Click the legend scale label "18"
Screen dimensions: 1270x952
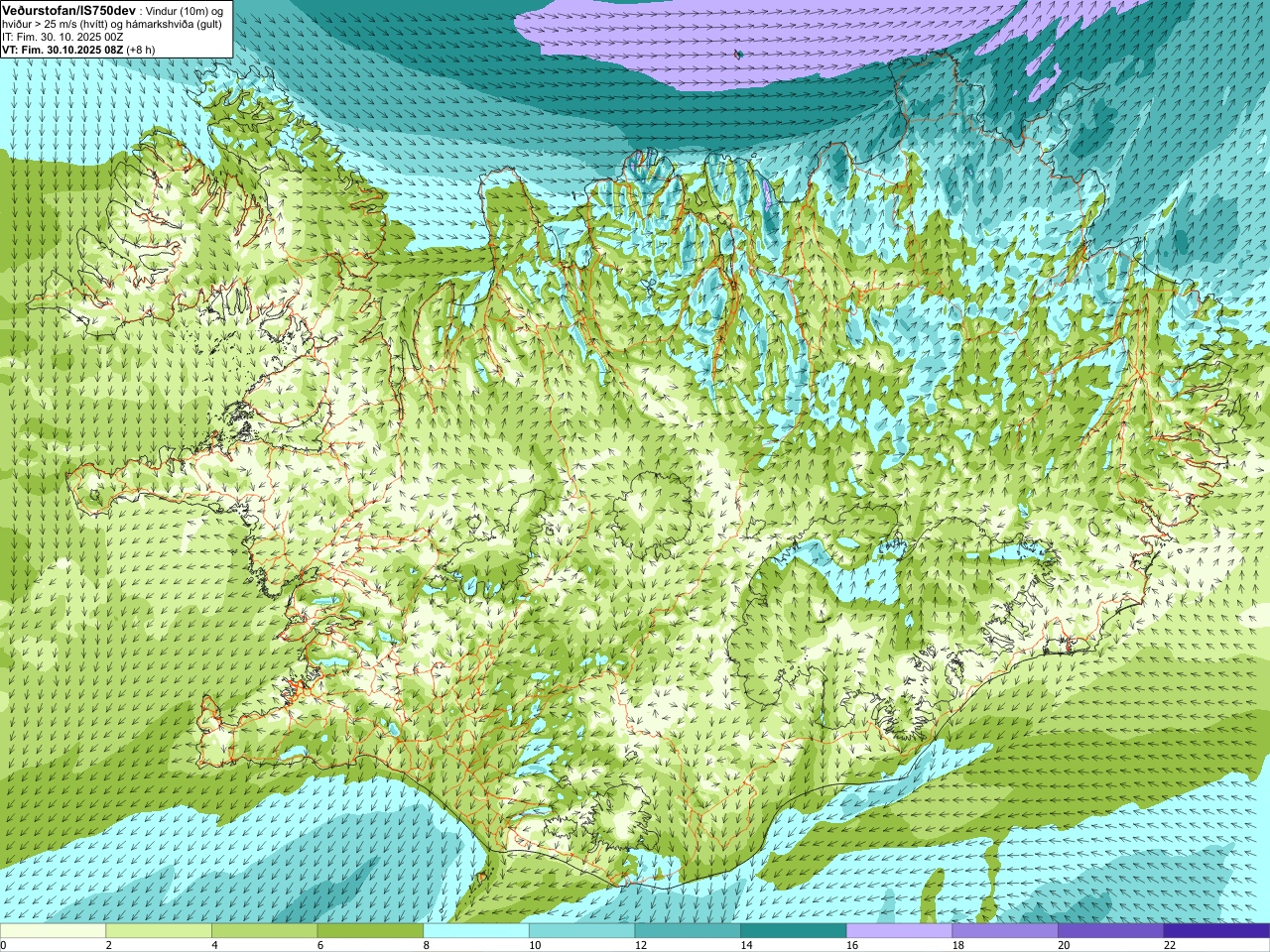958,946
